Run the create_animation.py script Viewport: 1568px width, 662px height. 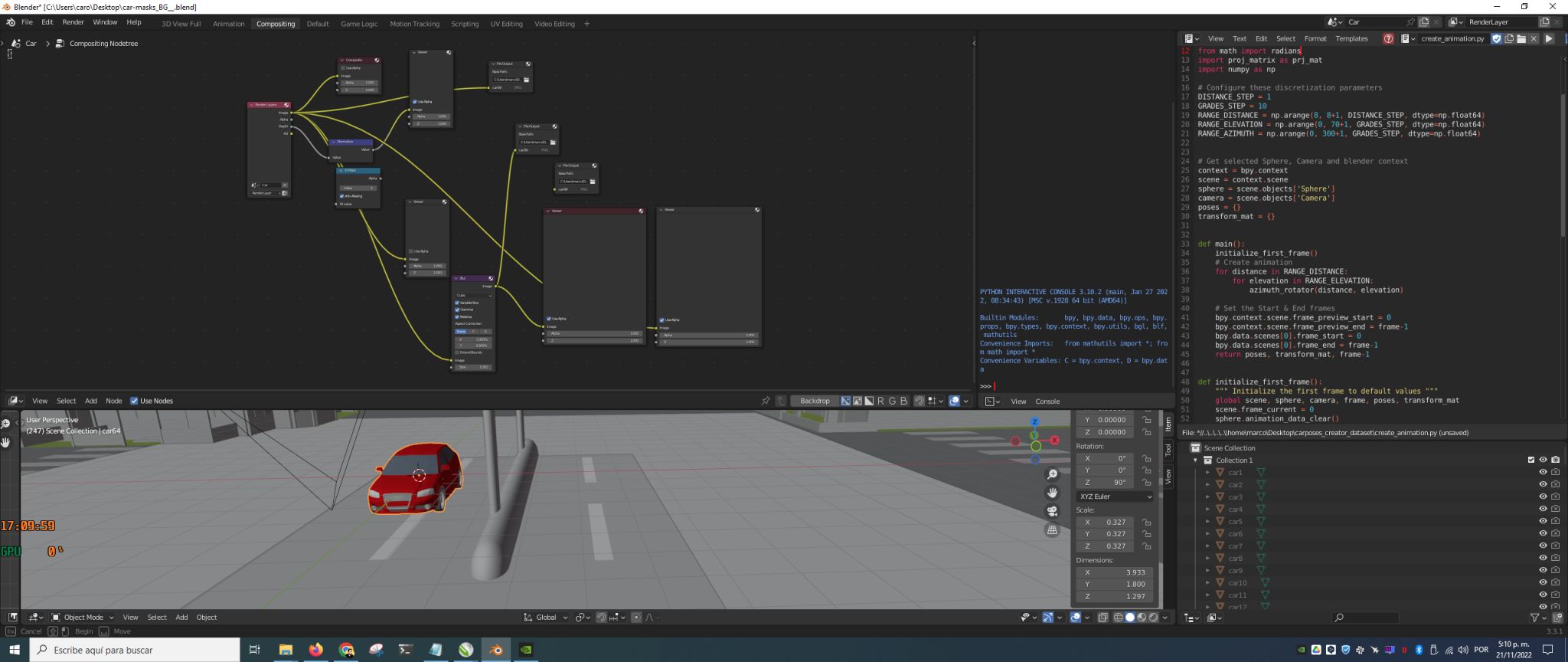(x=1549, y=38)
